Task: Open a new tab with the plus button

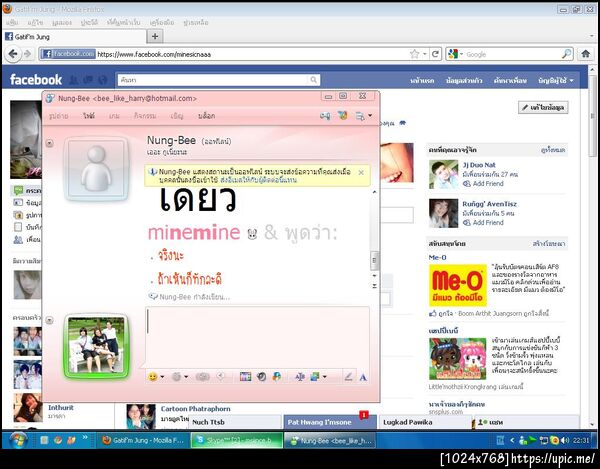Action: pos(155,36)
